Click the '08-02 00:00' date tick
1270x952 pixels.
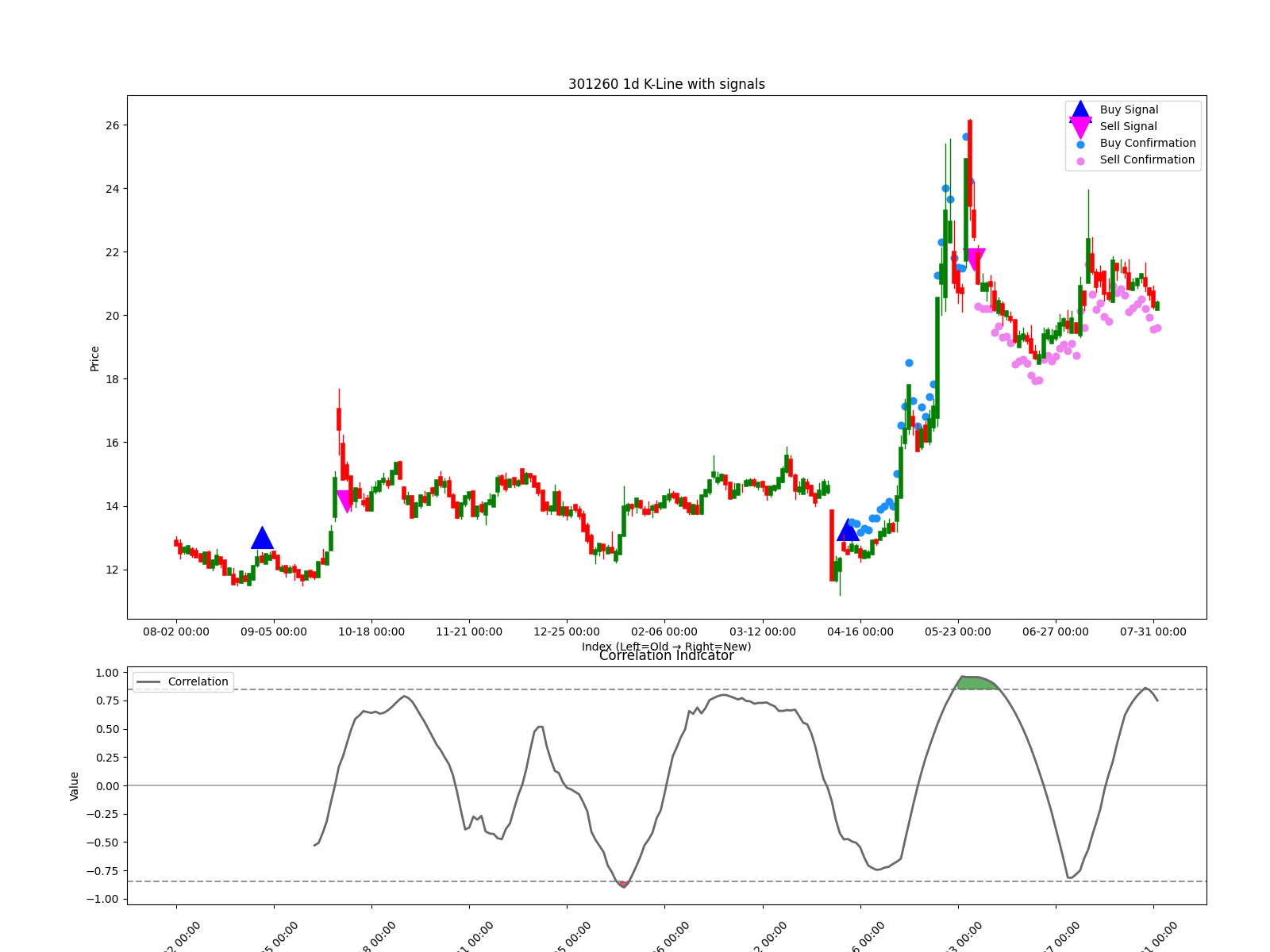point(176,631)
